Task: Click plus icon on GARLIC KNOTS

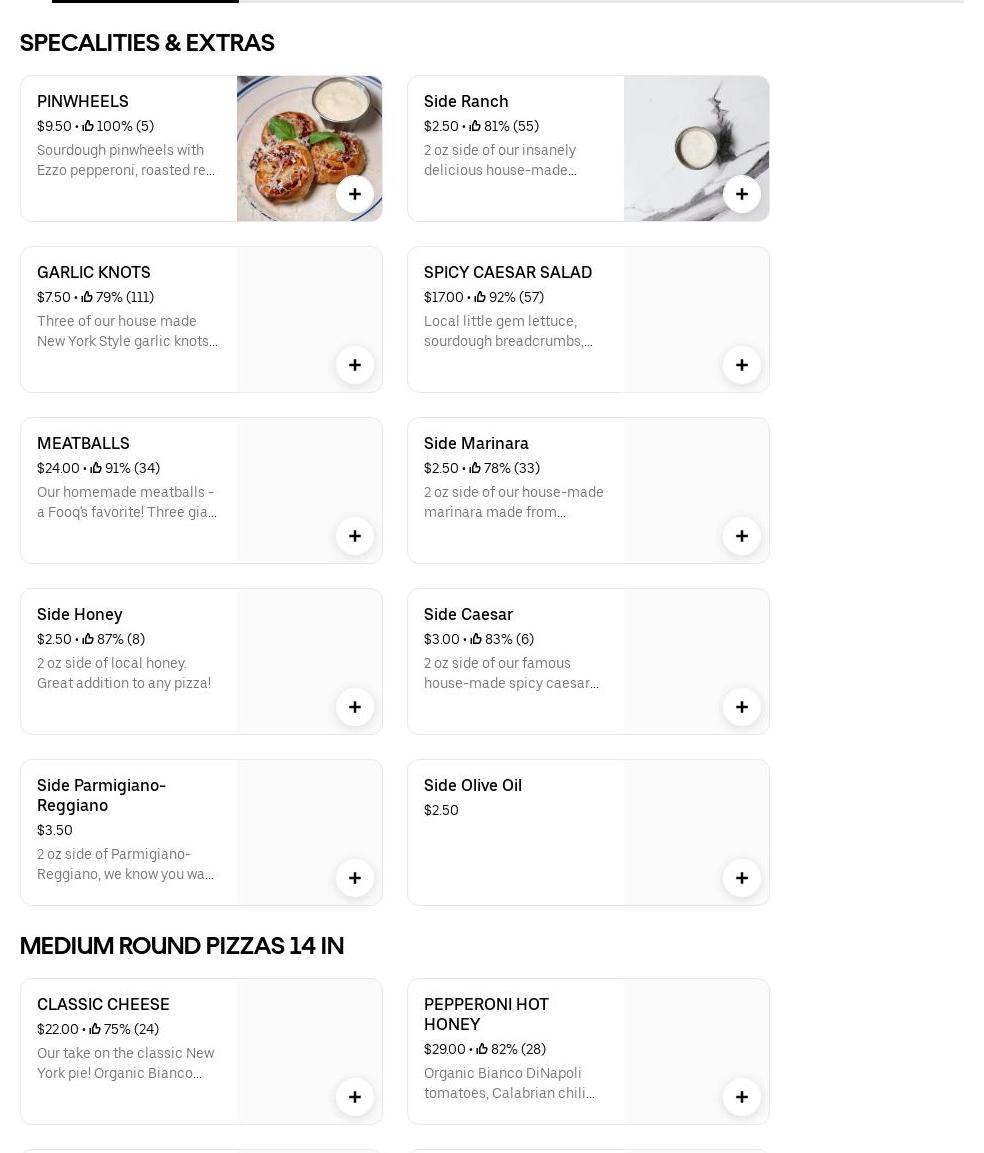Action: 355,365
